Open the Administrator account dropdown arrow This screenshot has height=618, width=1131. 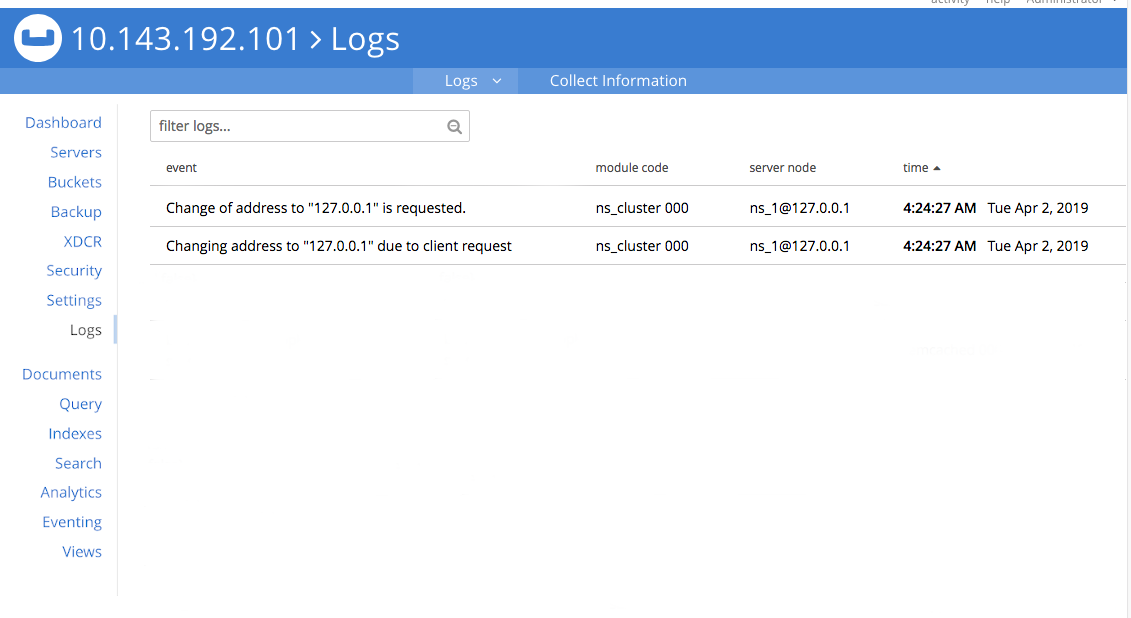pyautogui.click(x=1115, y=3)
